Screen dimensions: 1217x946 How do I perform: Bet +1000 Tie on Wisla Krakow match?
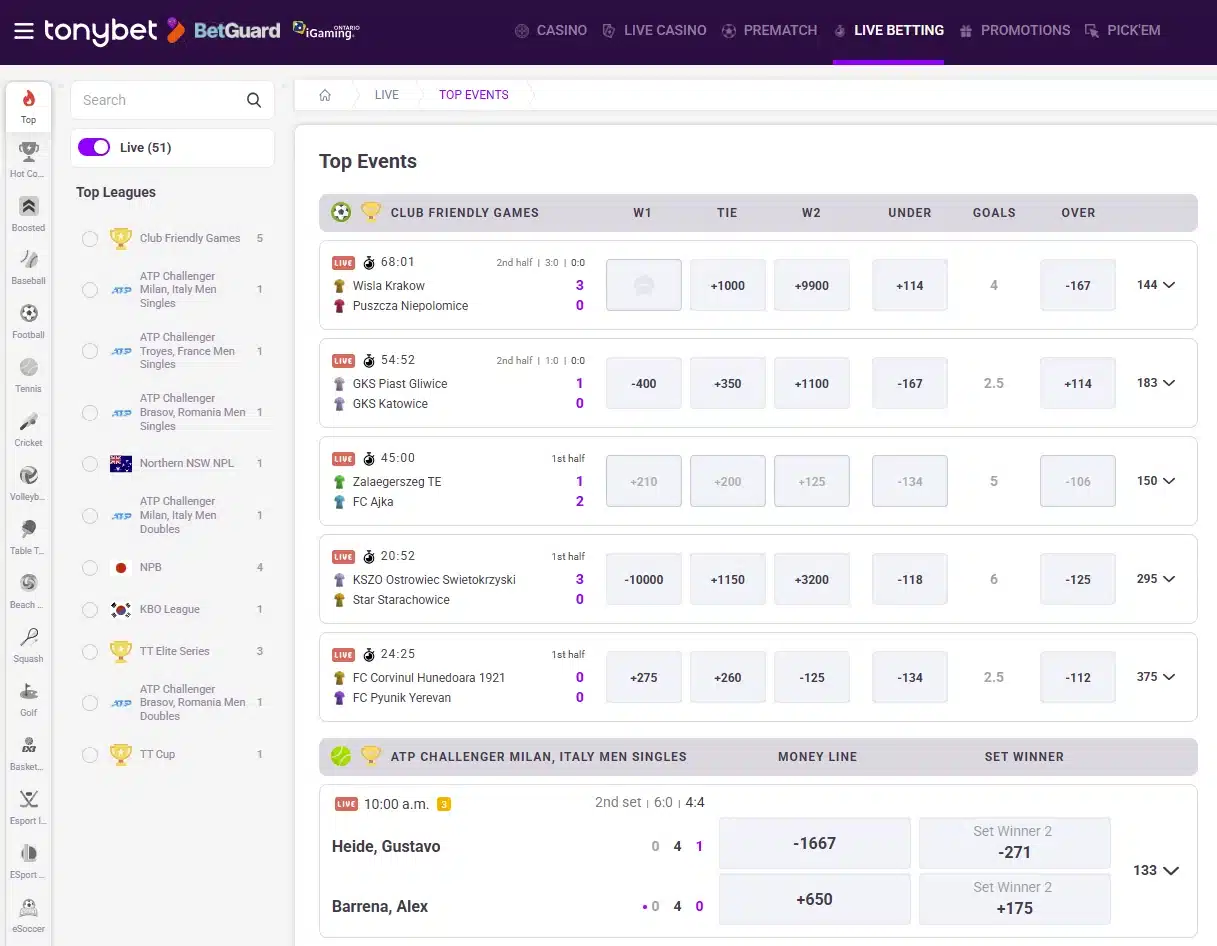(728, 285)
